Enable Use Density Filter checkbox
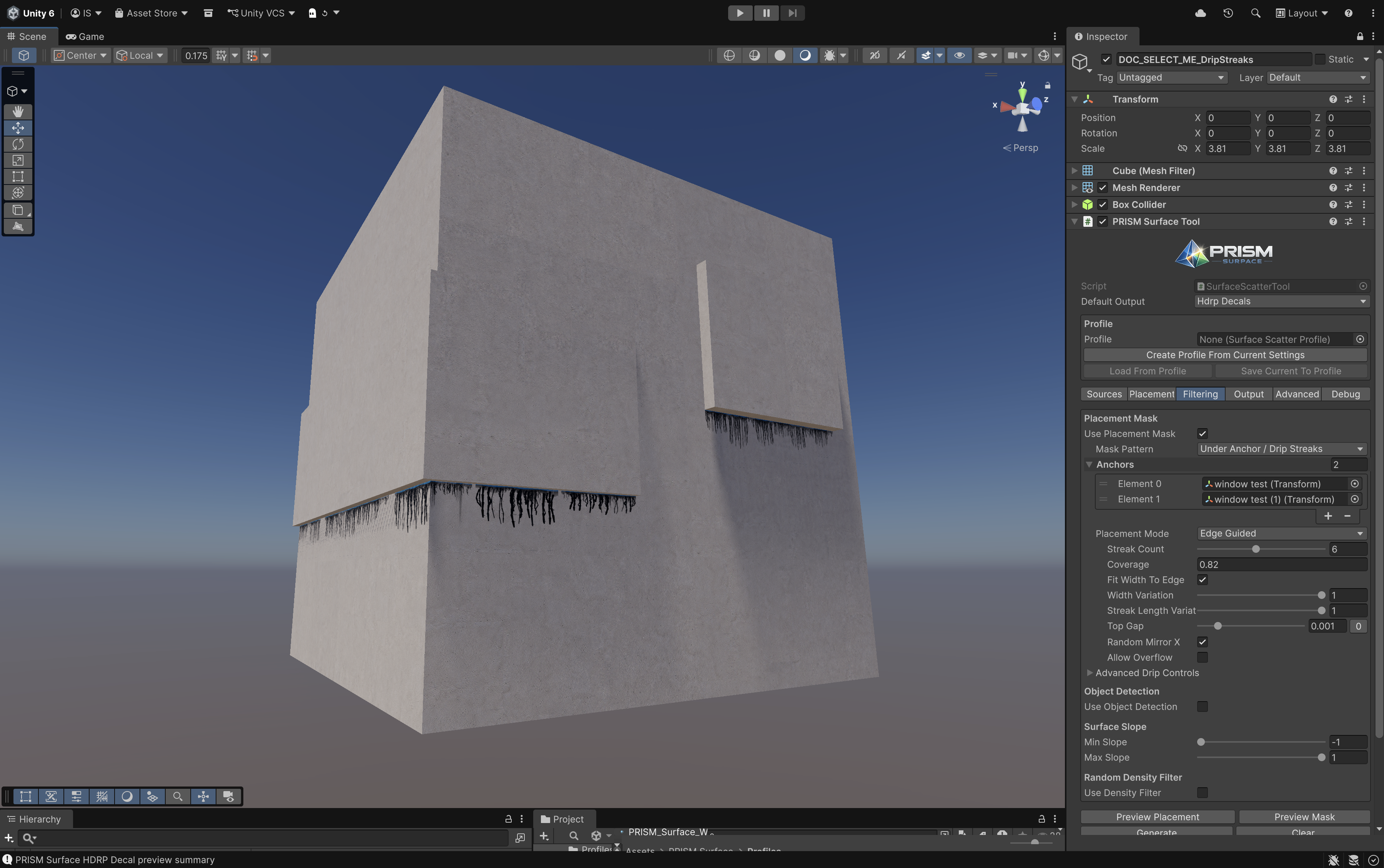 coord(1202,793)
